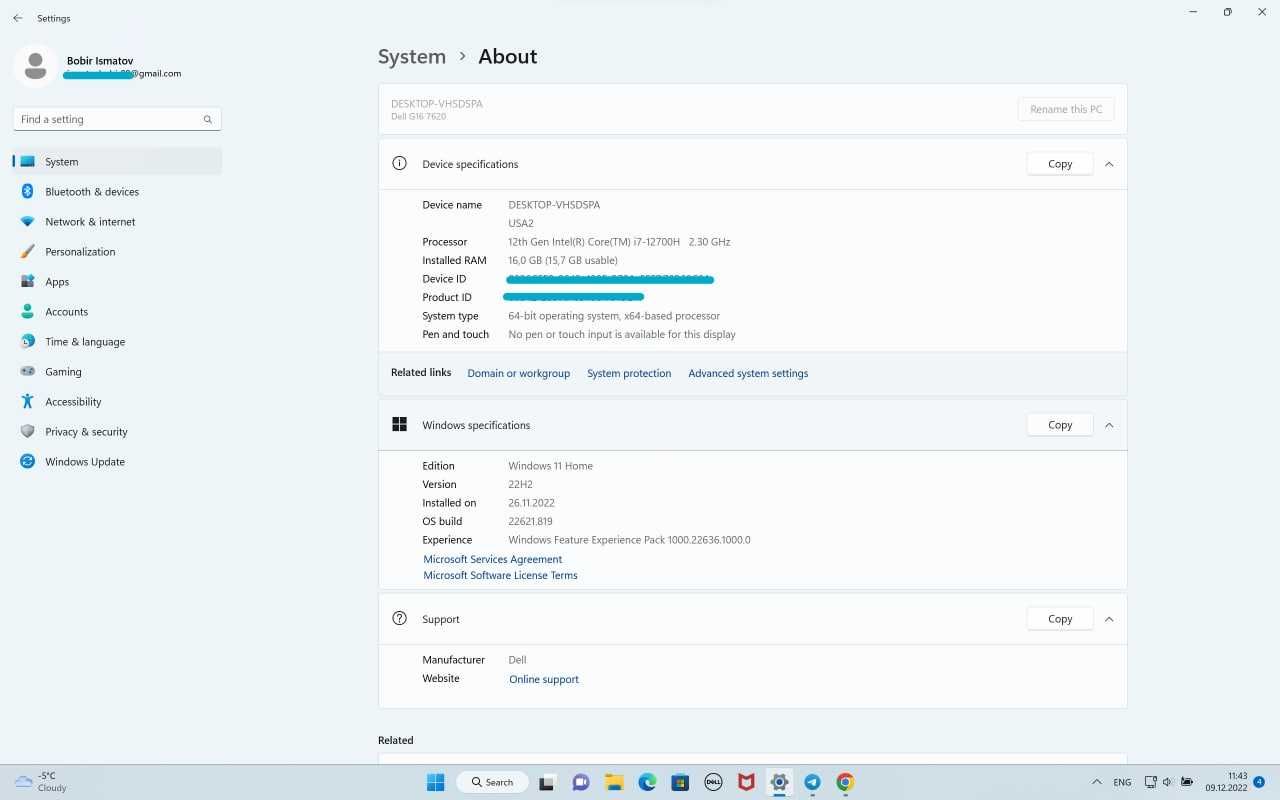Open System protection link

629,373
